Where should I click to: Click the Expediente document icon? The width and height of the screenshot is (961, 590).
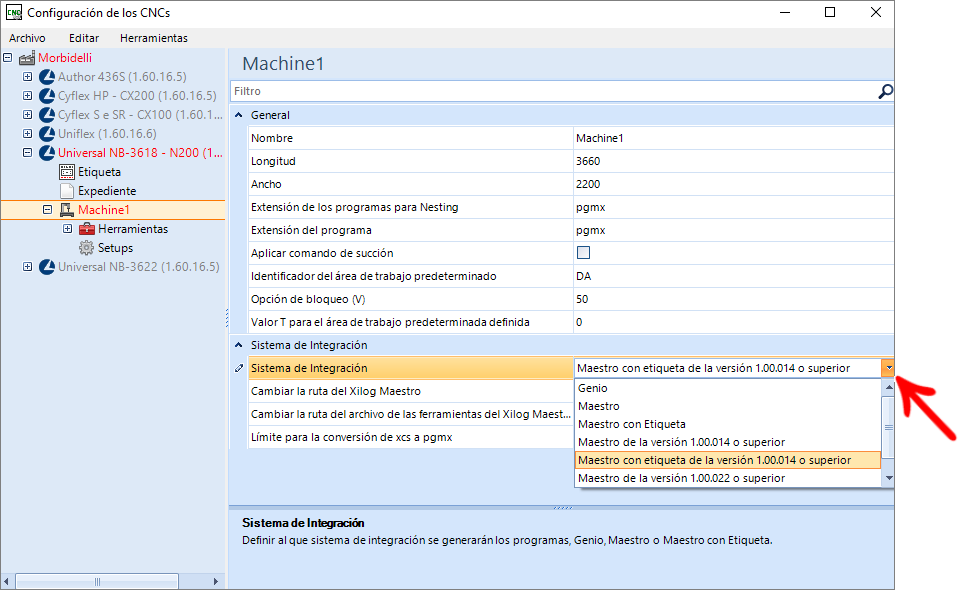point(67,191)
